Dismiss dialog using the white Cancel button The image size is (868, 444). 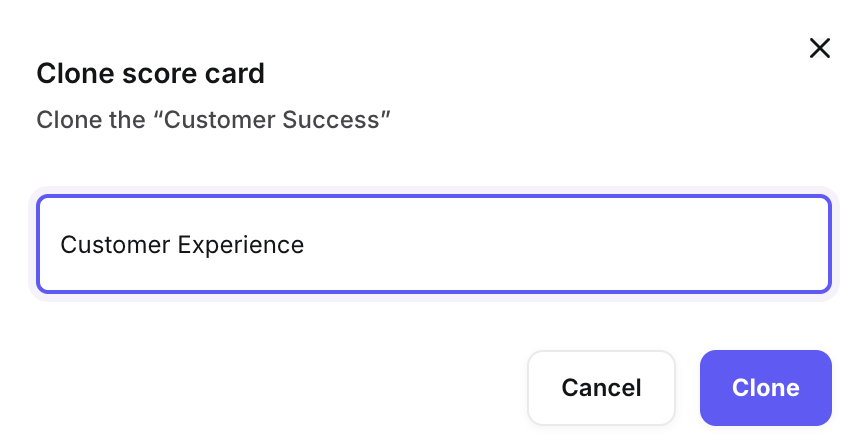point(601,388)
